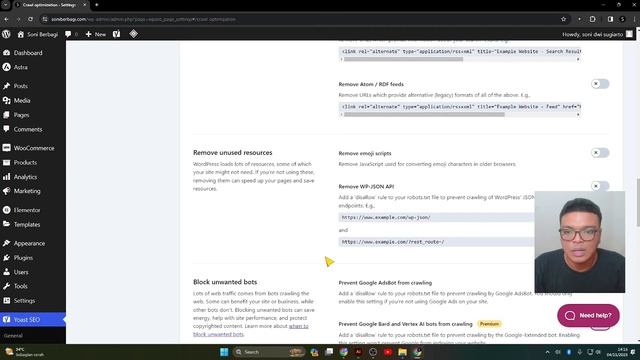Click the Yoast icon in admin bar

pyautogui.click(x=116, y=34)
